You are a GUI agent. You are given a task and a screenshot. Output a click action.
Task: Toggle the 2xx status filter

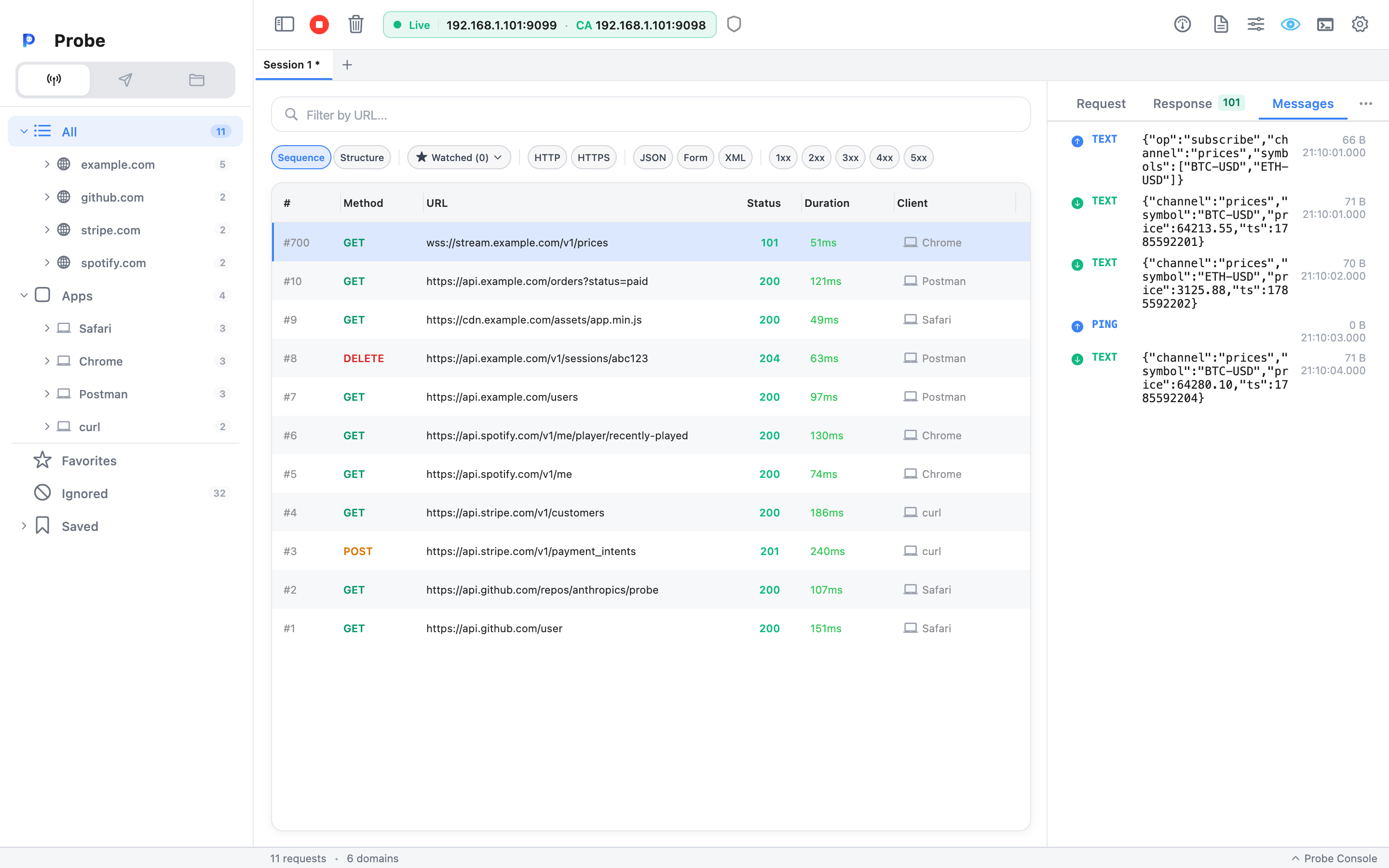[x=816, y=157]
